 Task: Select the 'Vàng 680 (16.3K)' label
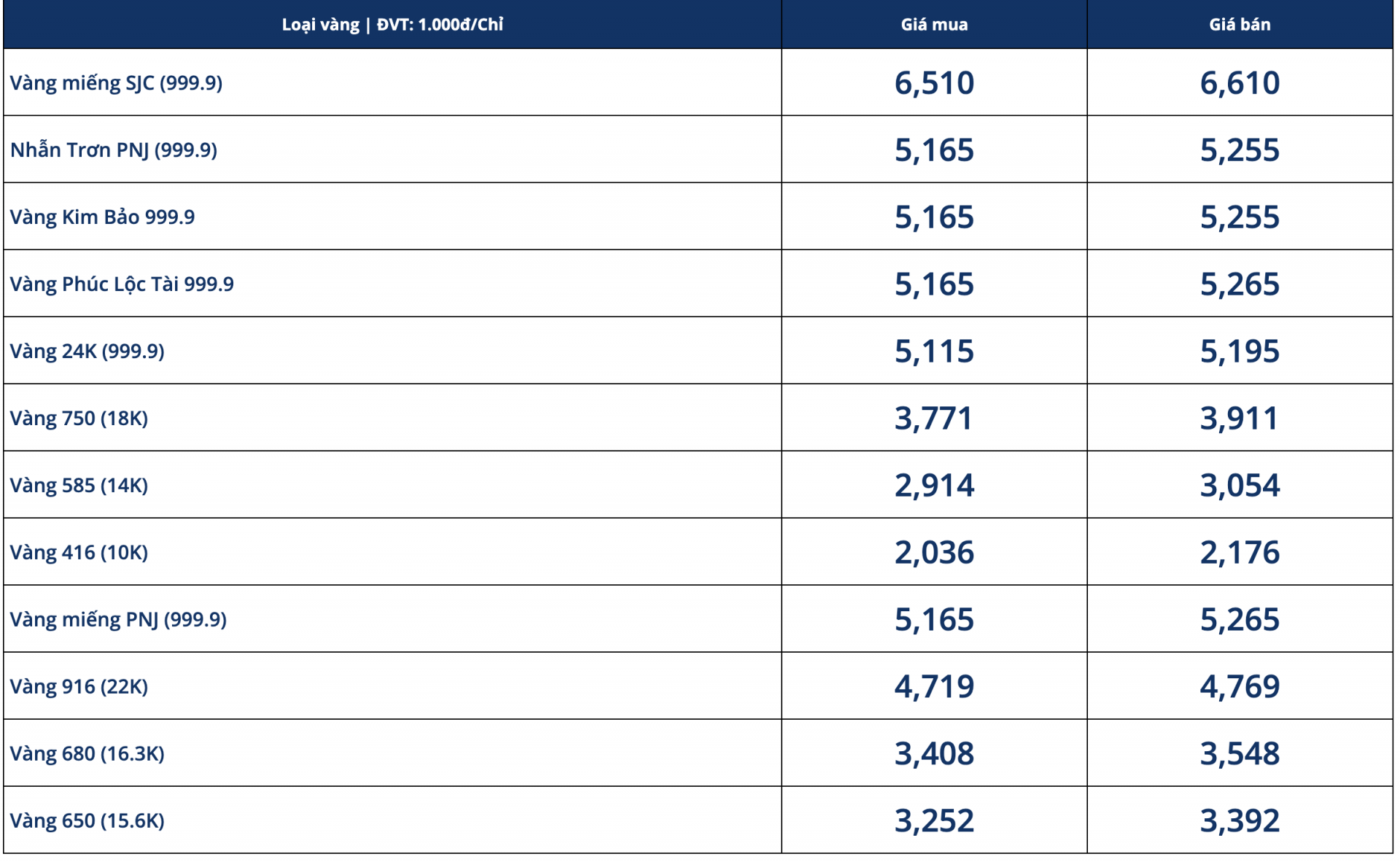pyautogui.click(x=87, y=754)
